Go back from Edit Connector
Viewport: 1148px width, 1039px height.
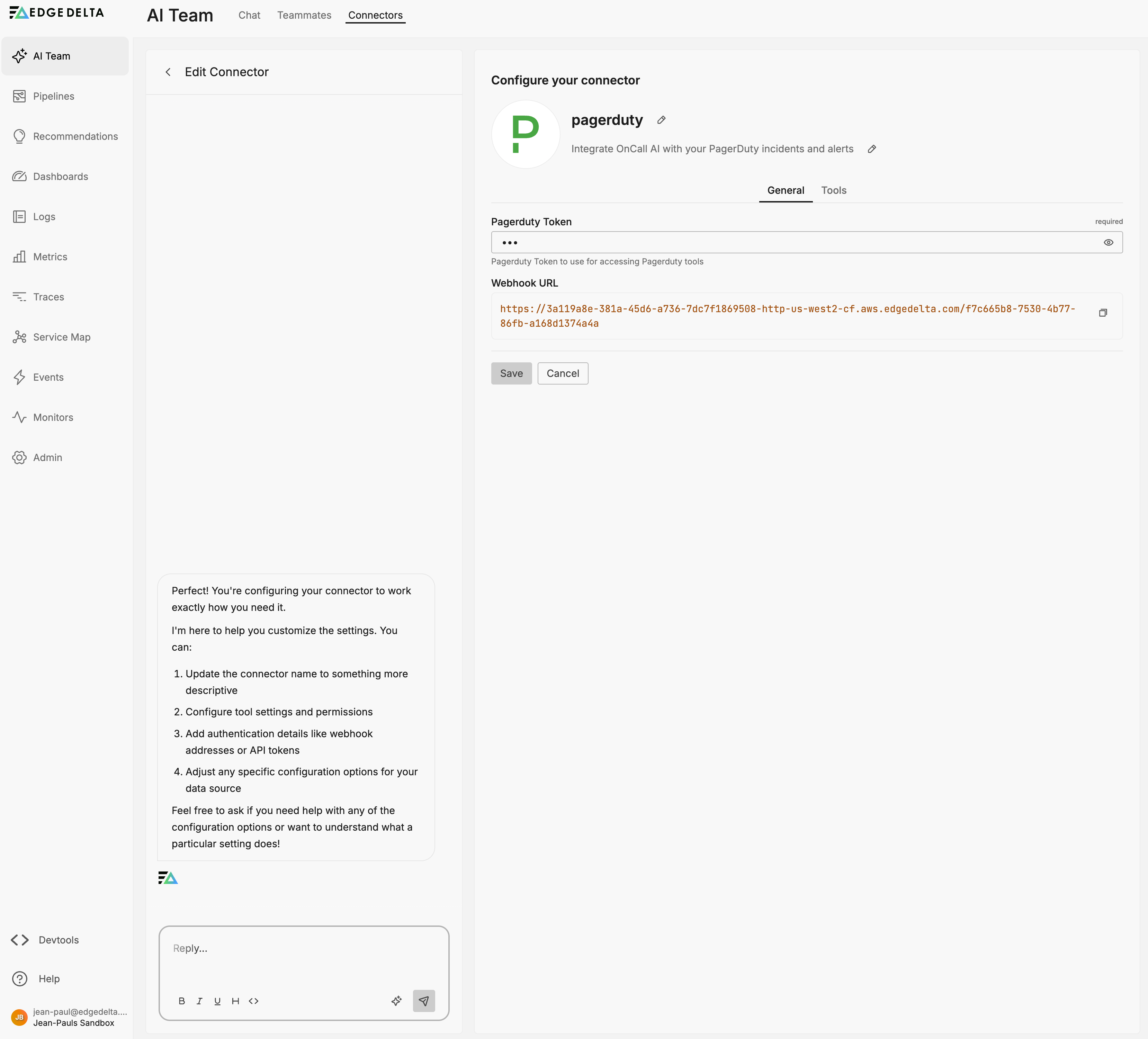click(168, 72)
